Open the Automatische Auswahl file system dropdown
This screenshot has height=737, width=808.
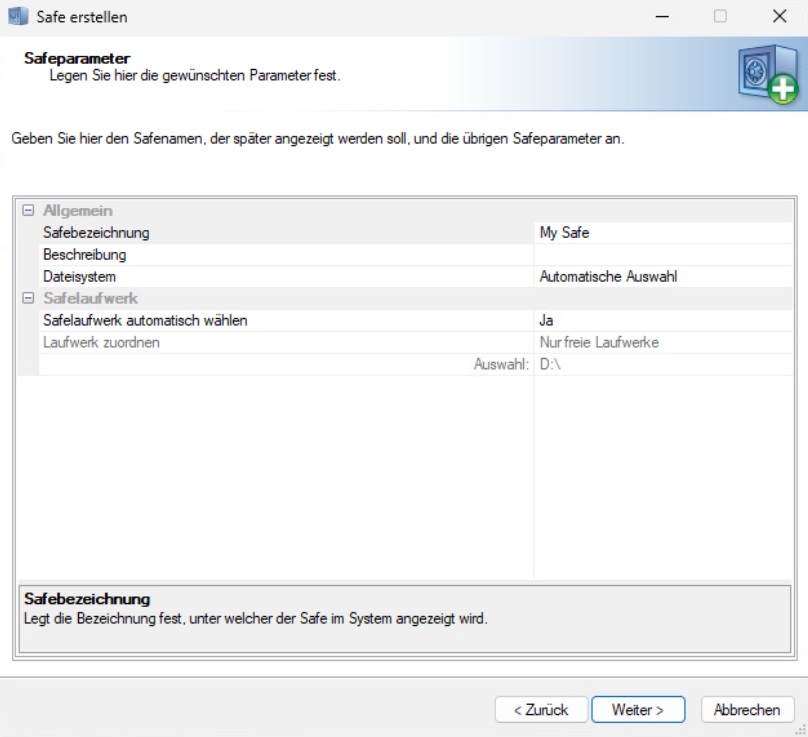click(x=660, y=277)
